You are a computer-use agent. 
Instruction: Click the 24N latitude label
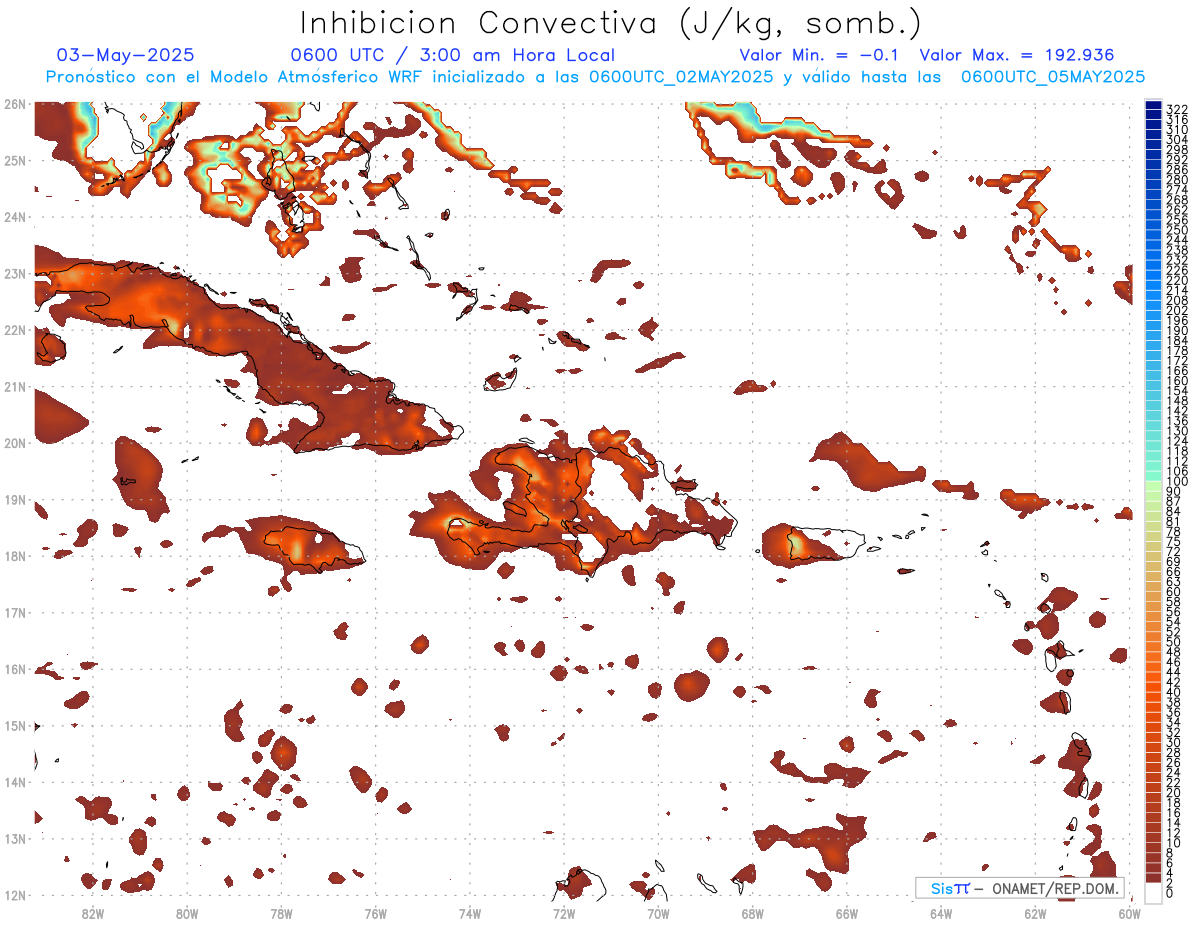(x=14, y=217)
